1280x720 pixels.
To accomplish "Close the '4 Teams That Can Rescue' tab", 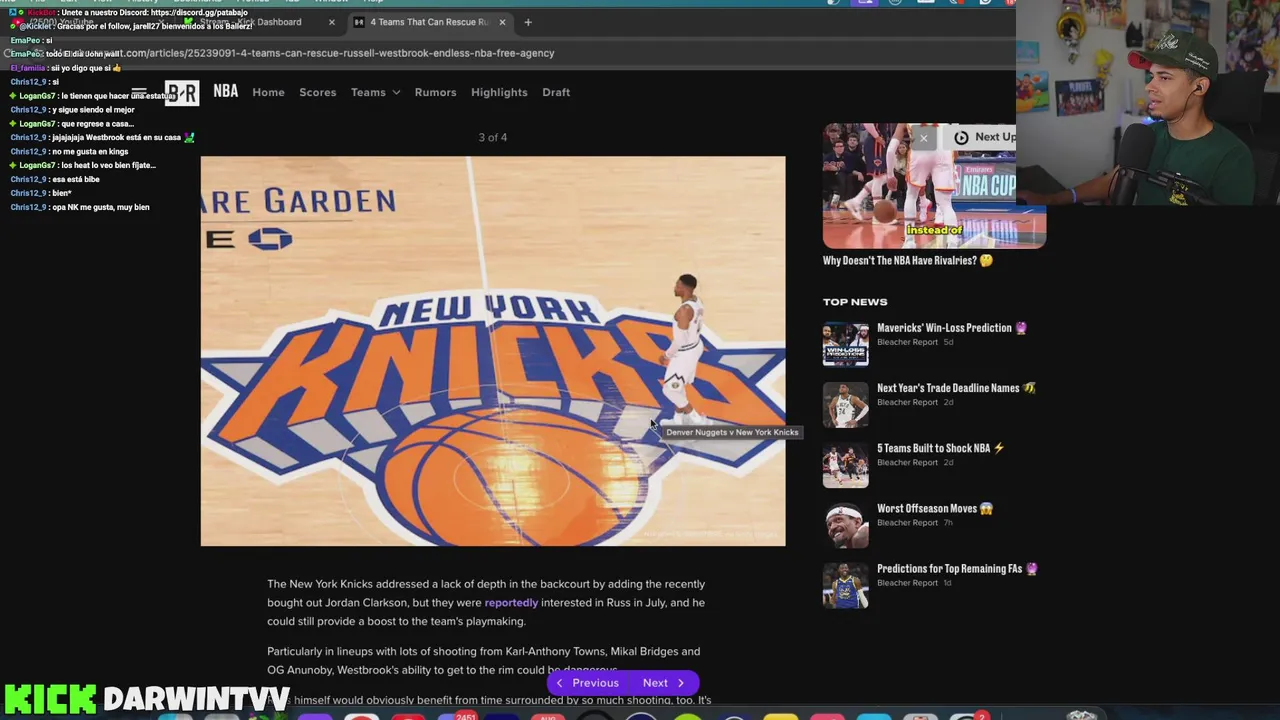I will click(502, 22).
